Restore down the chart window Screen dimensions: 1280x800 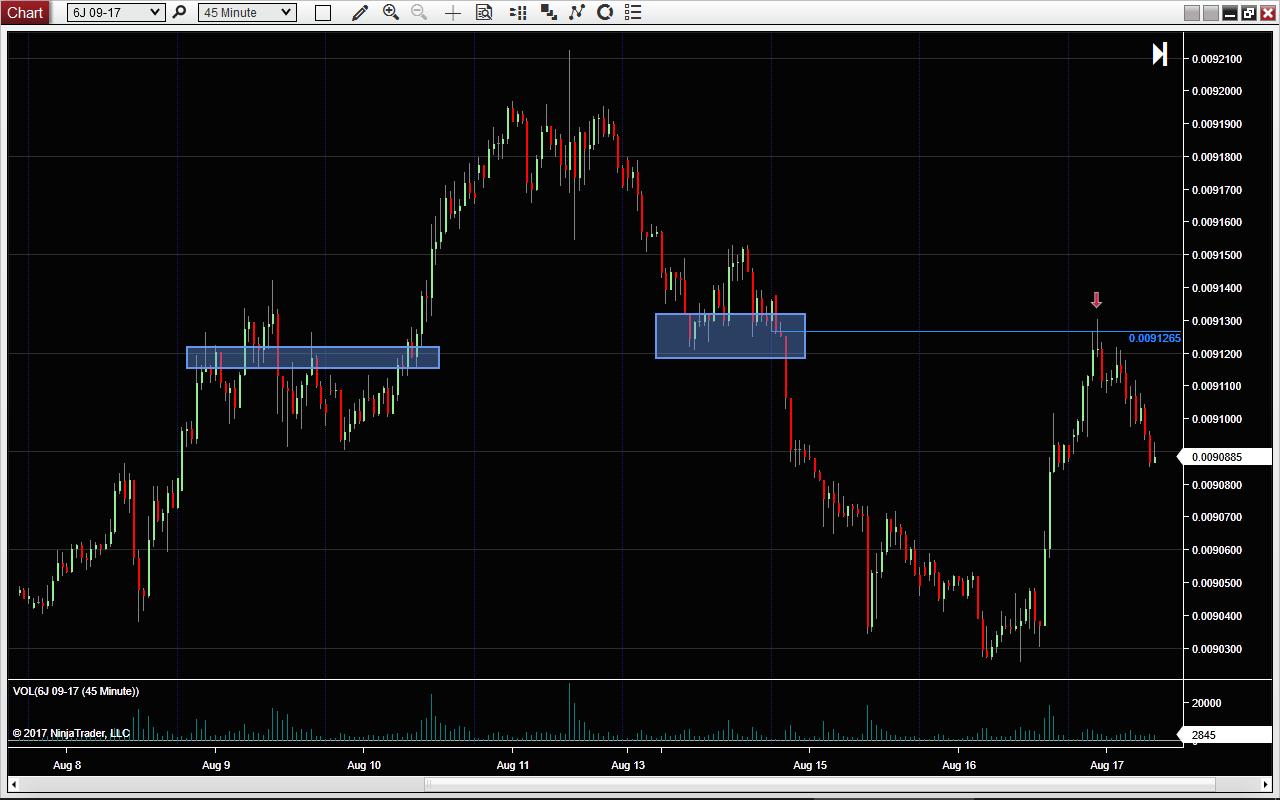tap(1249, 13)
